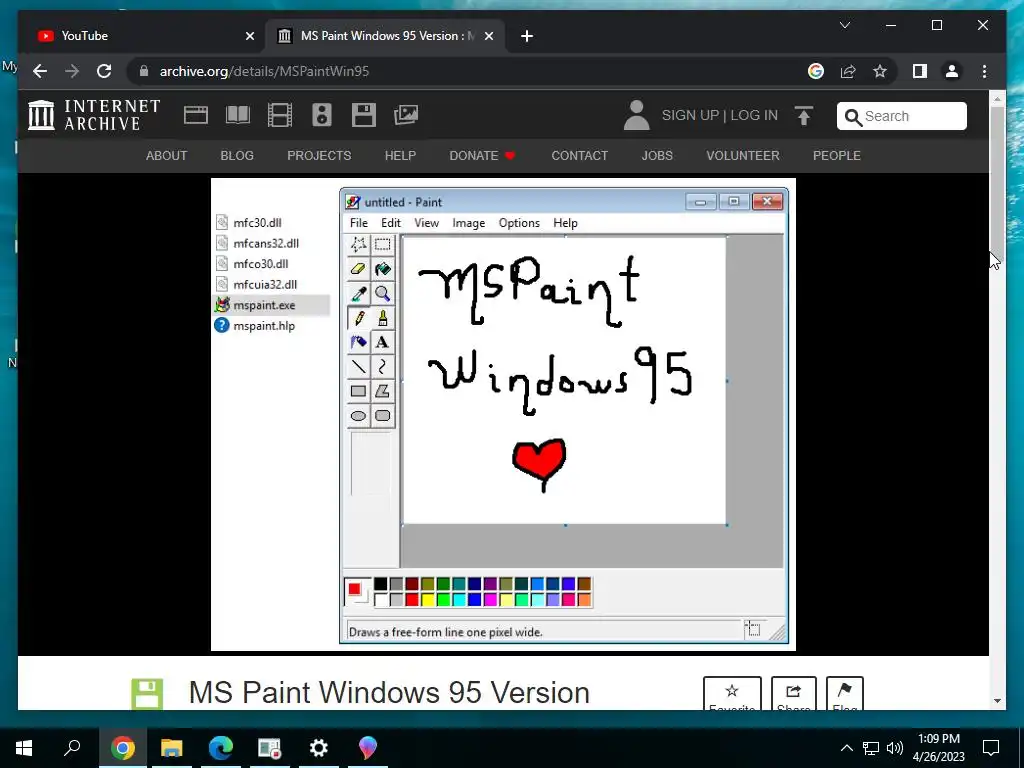Select the Pencil tool in Paint
The height and width of the screenshot is (768, 1024).
[x=359, y=318]
